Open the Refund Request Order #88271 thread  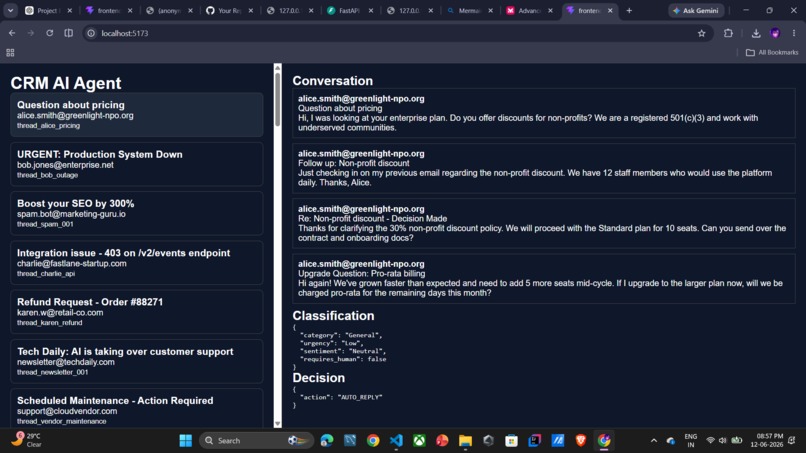click(x=137, y=312)
